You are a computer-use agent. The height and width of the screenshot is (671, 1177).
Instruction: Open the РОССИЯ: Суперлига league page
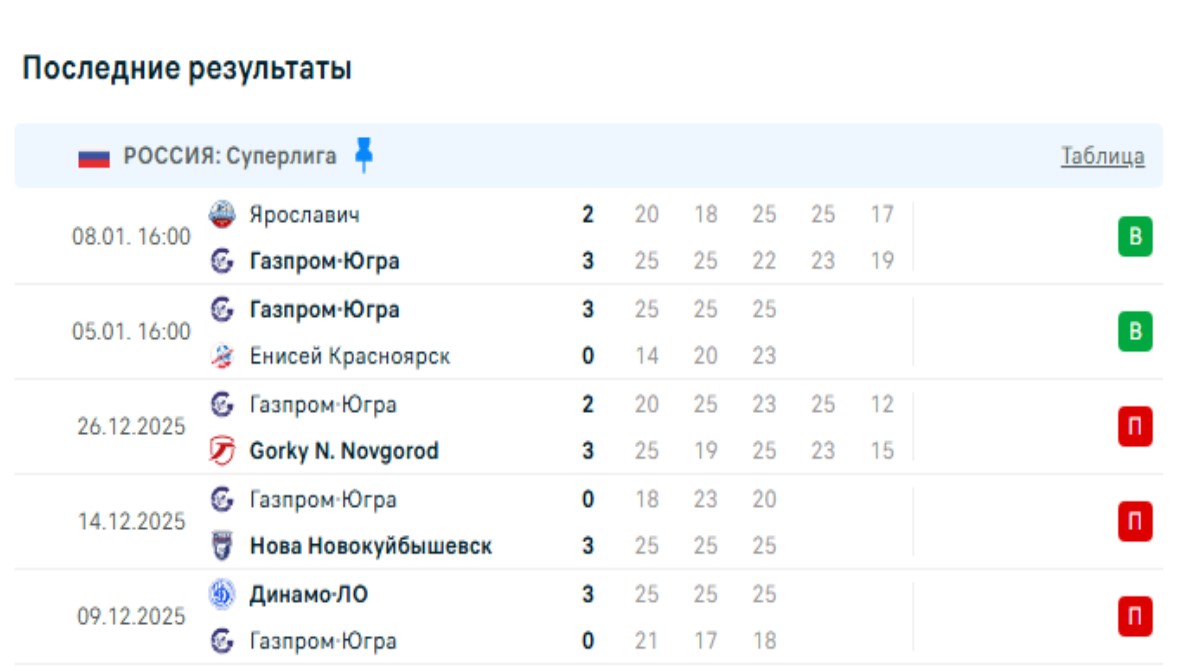(x=230, y=156)
